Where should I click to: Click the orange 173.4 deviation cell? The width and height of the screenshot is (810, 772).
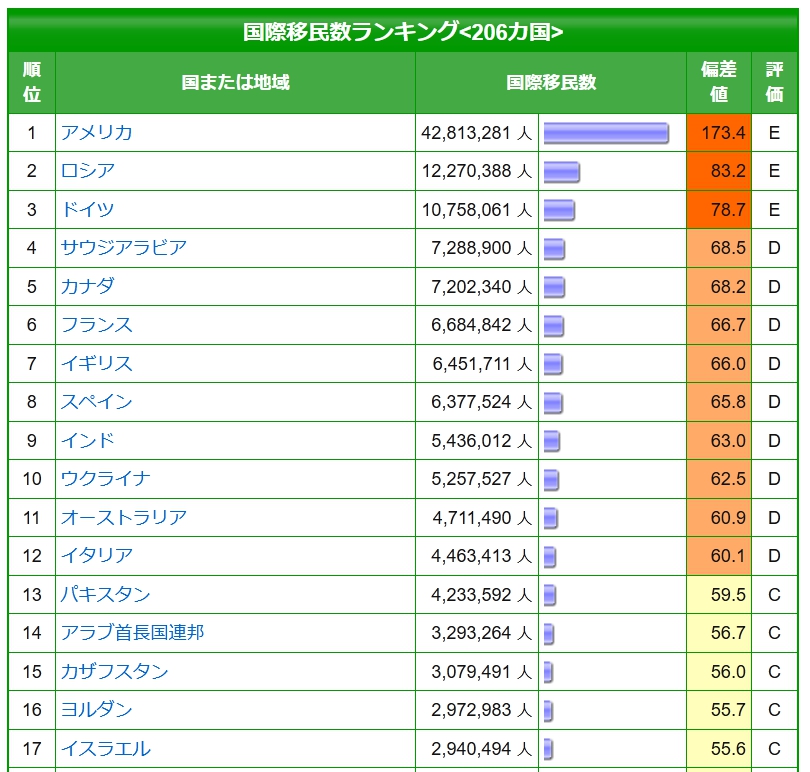[x=719, y=133]
